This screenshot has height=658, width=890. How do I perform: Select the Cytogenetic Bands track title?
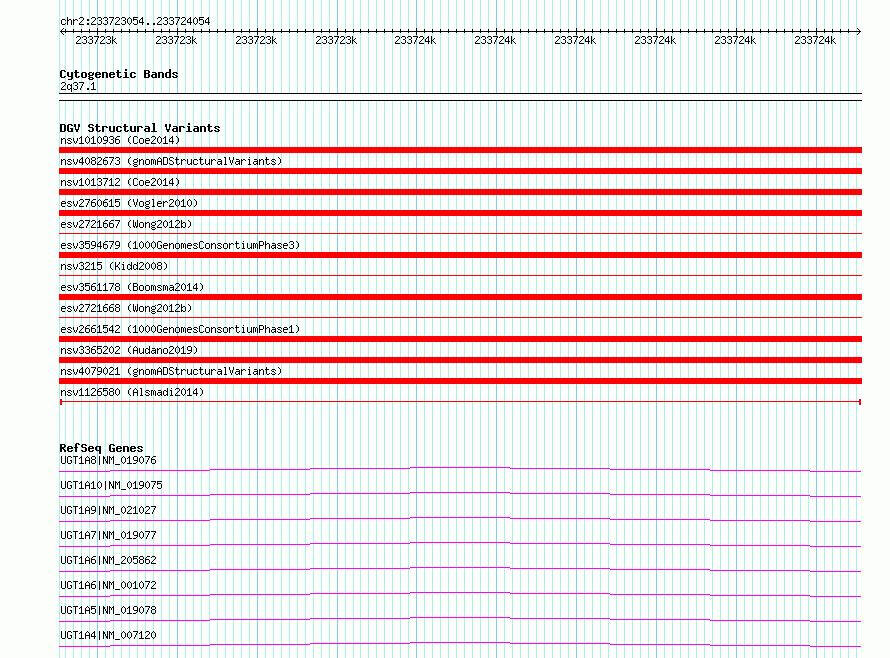coord(119,74)
